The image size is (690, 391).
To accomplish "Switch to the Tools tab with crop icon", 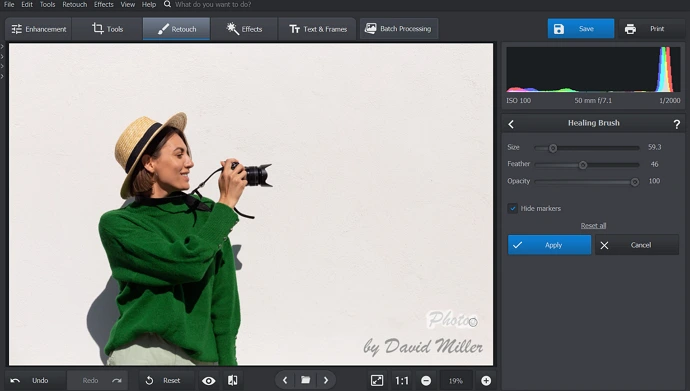I will [107, 29].
